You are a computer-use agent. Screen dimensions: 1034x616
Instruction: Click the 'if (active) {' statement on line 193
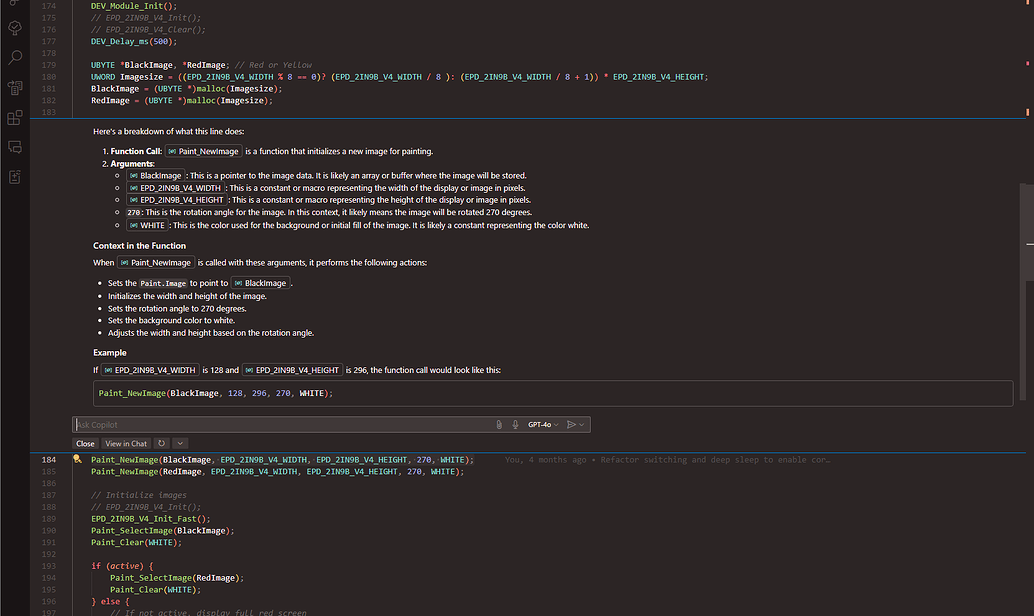click(122, 567)
